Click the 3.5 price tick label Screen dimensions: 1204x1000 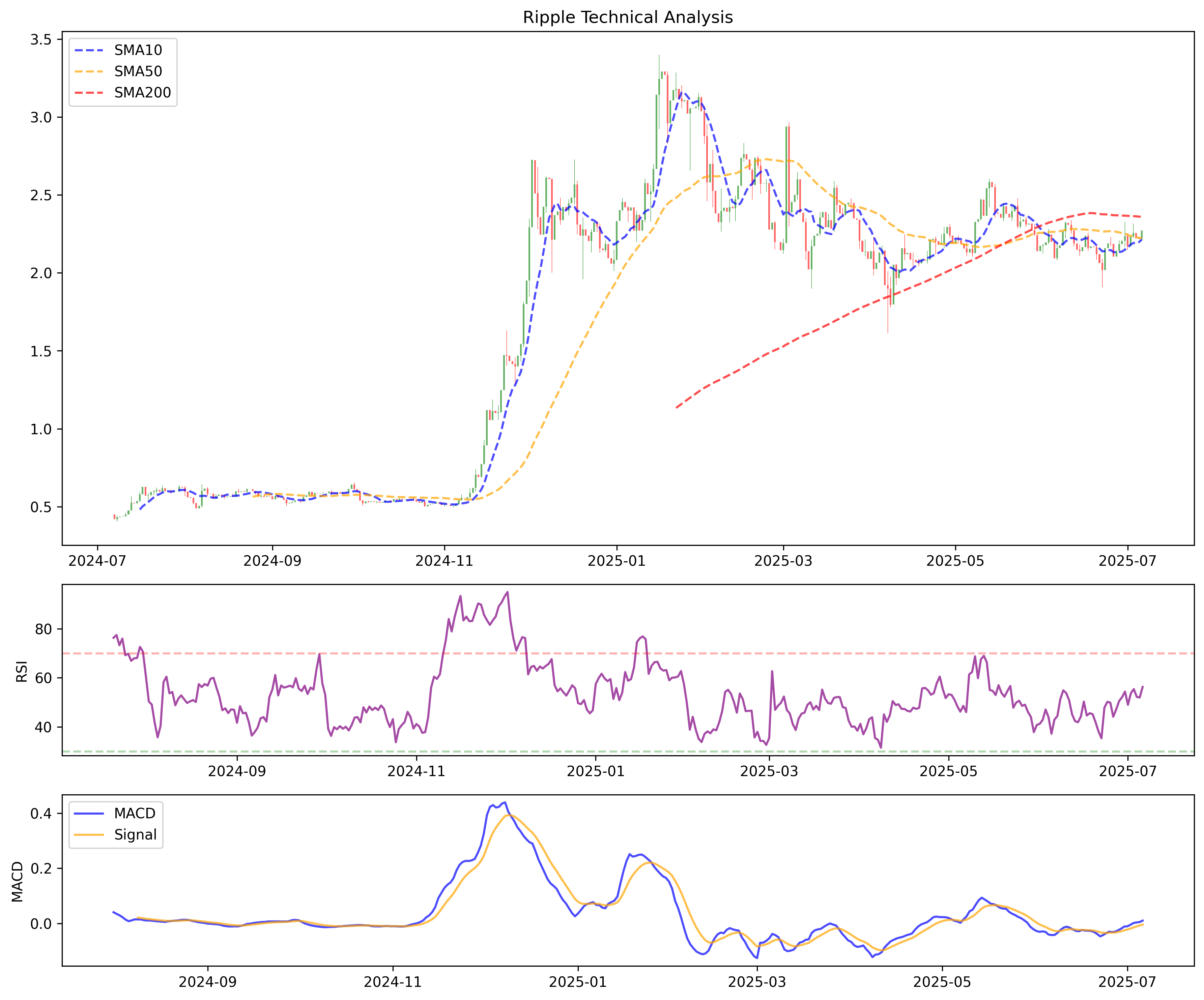click(41, 39)
